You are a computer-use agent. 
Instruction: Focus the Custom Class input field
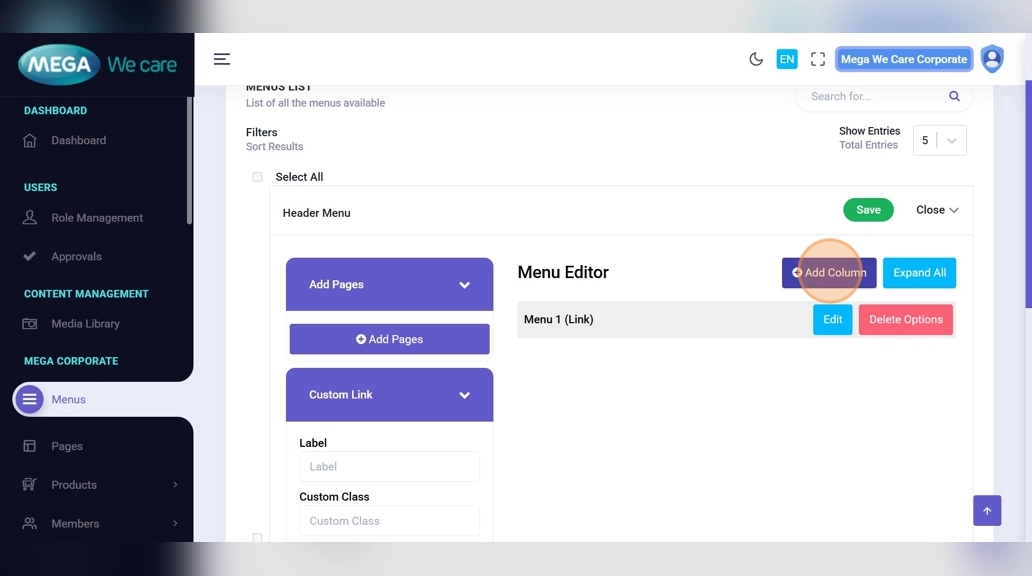click(389, 521)
